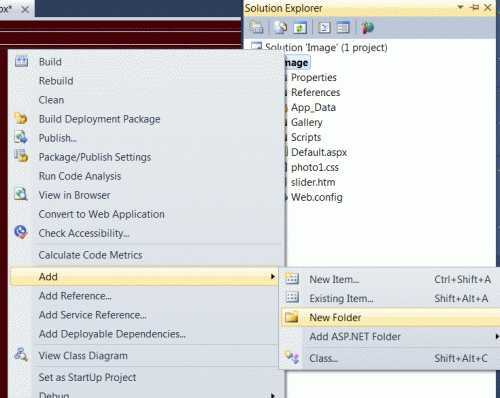Select the slider.htm file
The width and height of the screenshot is (500, 398).
[x=313, y=182]
